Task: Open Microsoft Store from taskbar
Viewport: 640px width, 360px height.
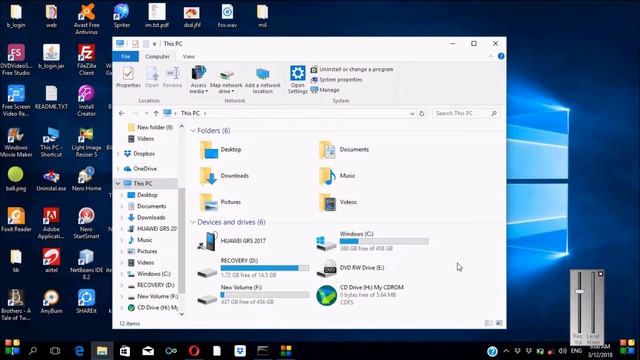Action: pos(125,351)
